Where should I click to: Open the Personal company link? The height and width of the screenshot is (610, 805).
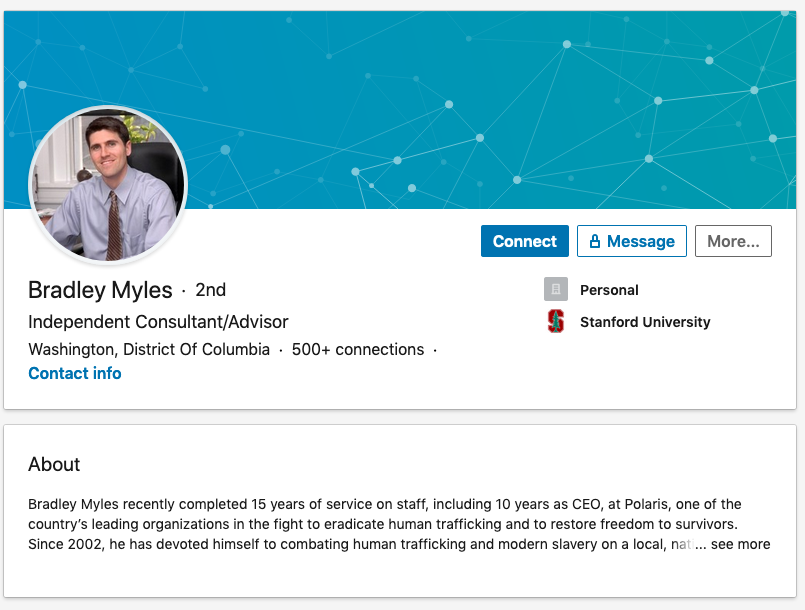pos(609,290)
